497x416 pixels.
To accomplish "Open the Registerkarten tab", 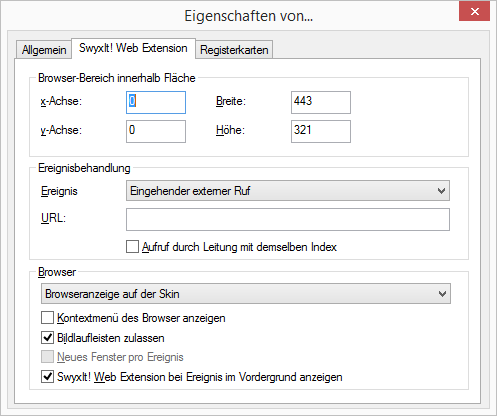I will (234, 50).
